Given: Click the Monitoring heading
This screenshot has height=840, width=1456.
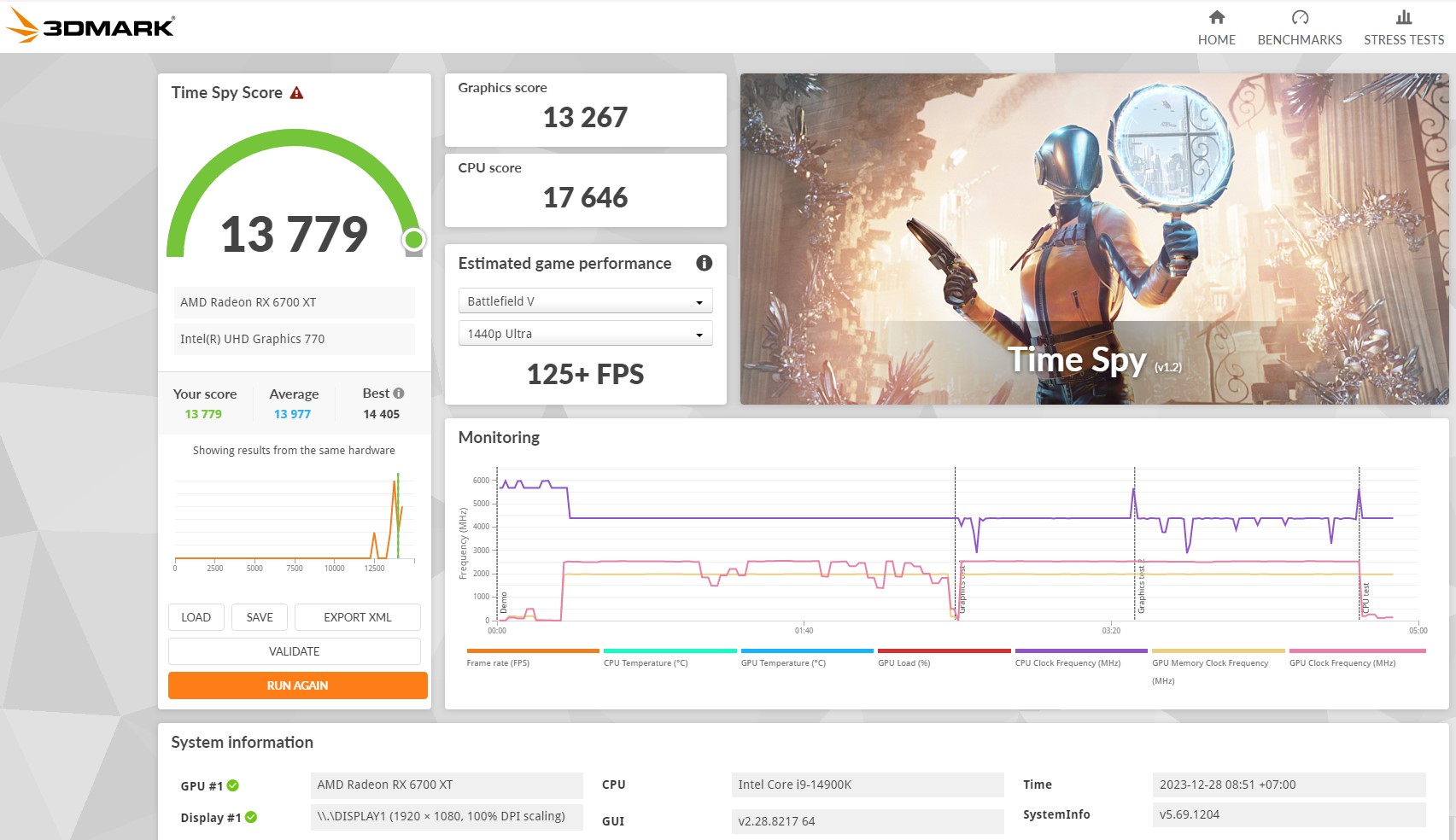Looking at the screenshot, I should pyautogui.click(x=499, y=437).
